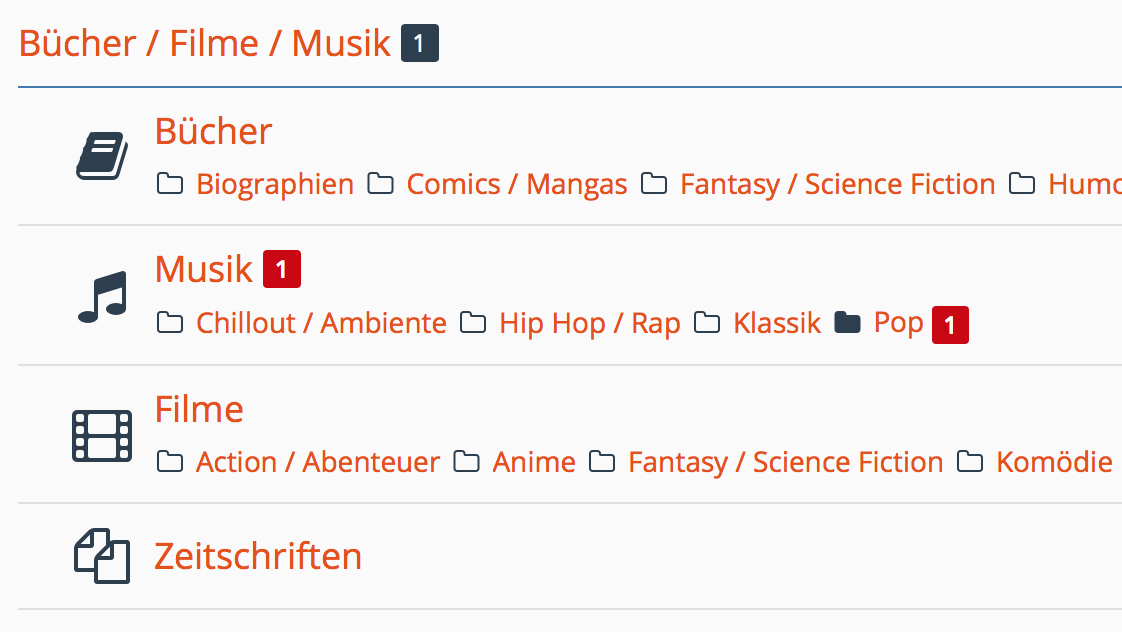Viewport: 1122px width, 632px height.
Task: Open the Bücher / Filme / Musik category
Action: [x=205, y=43]
